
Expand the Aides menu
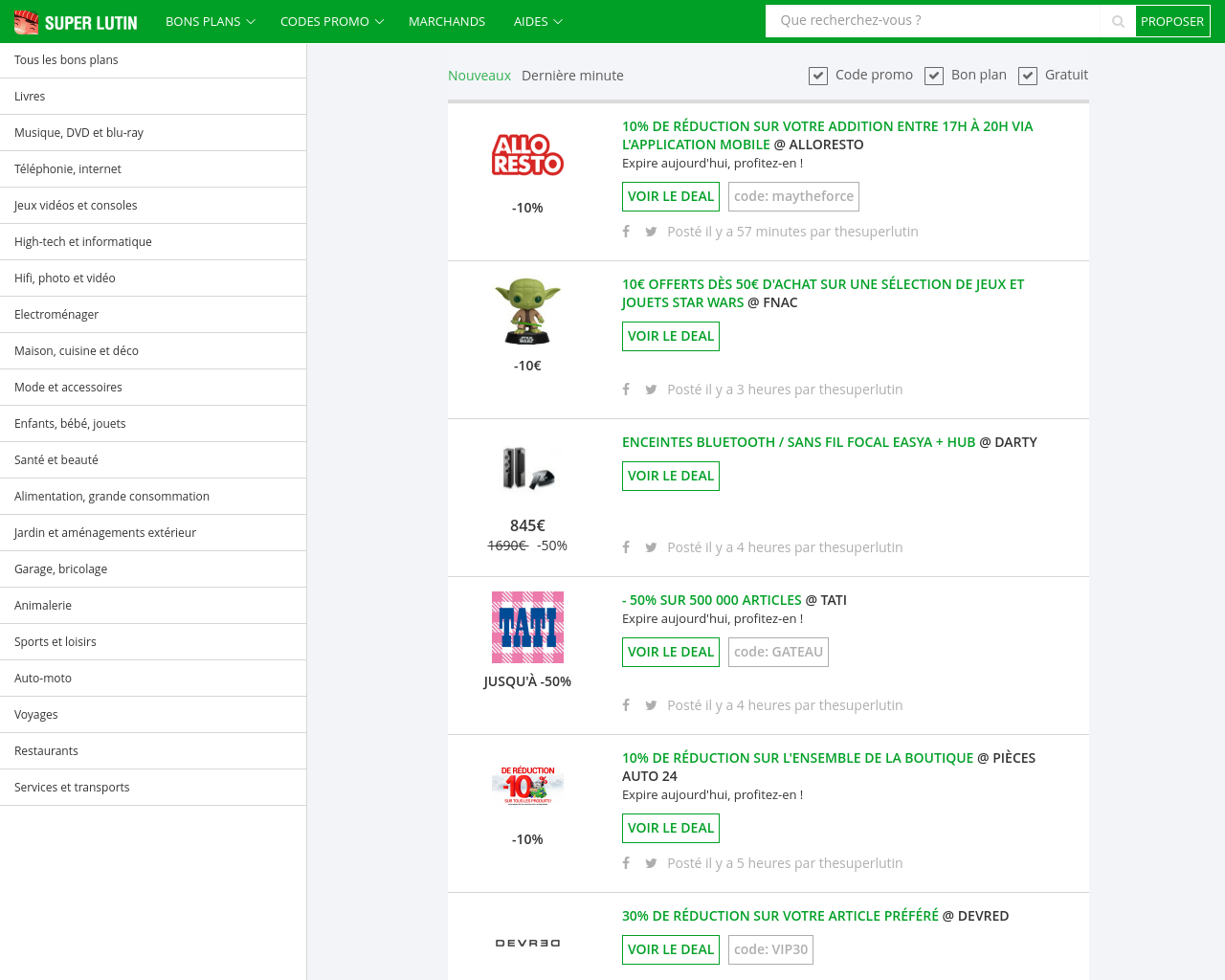tap(538, 21)
